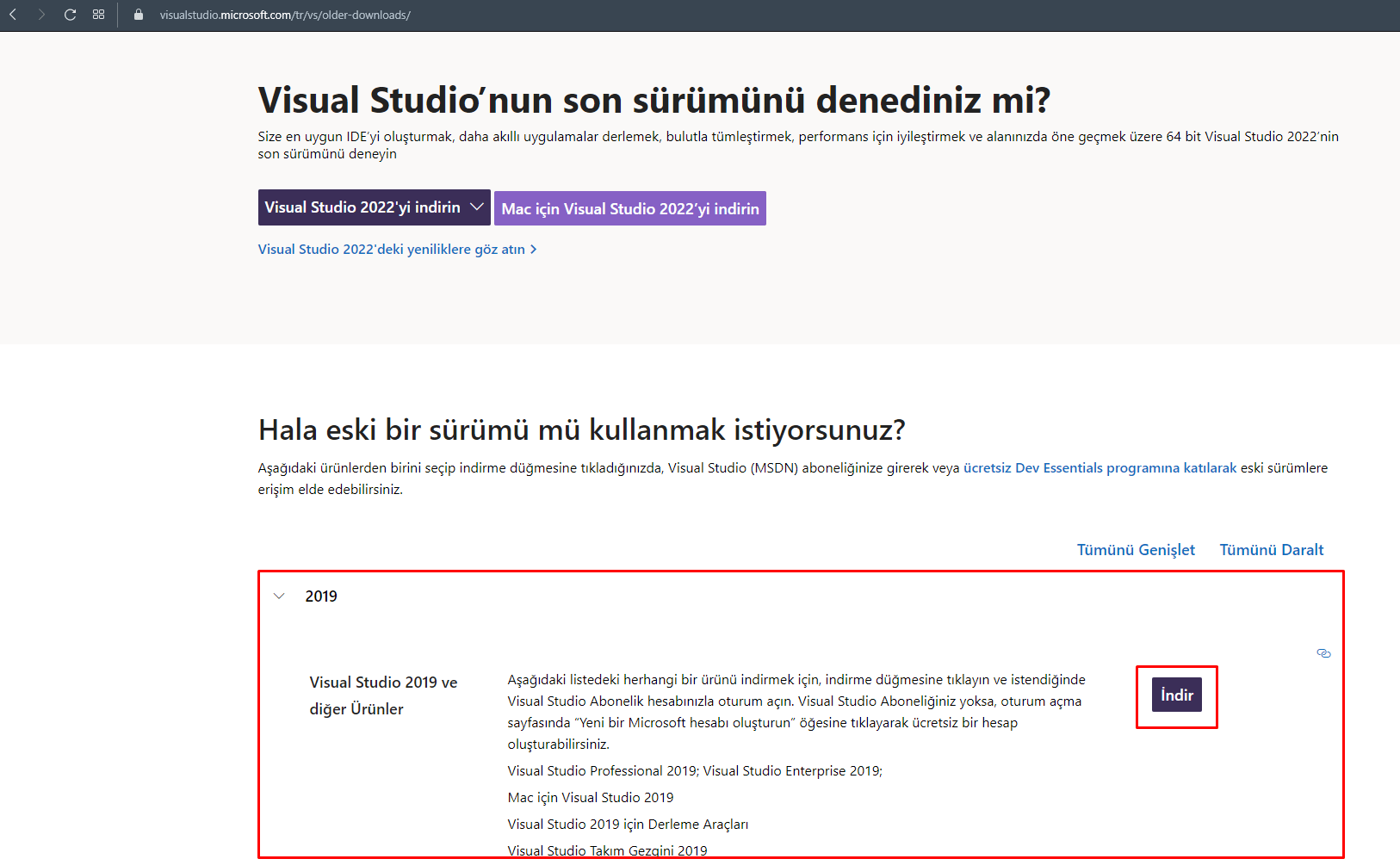Copy link icon beside 2019 section

click(1323, 653)
